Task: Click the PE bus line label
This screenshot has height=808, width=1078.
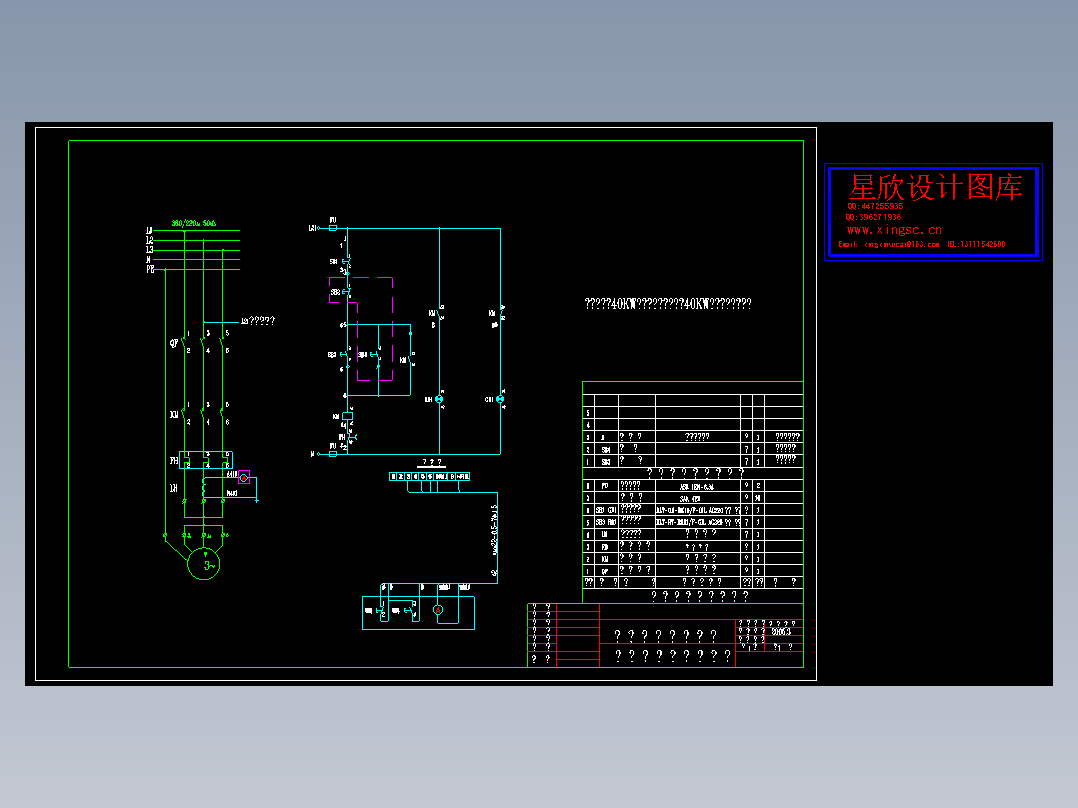Action: coord(150,270)
